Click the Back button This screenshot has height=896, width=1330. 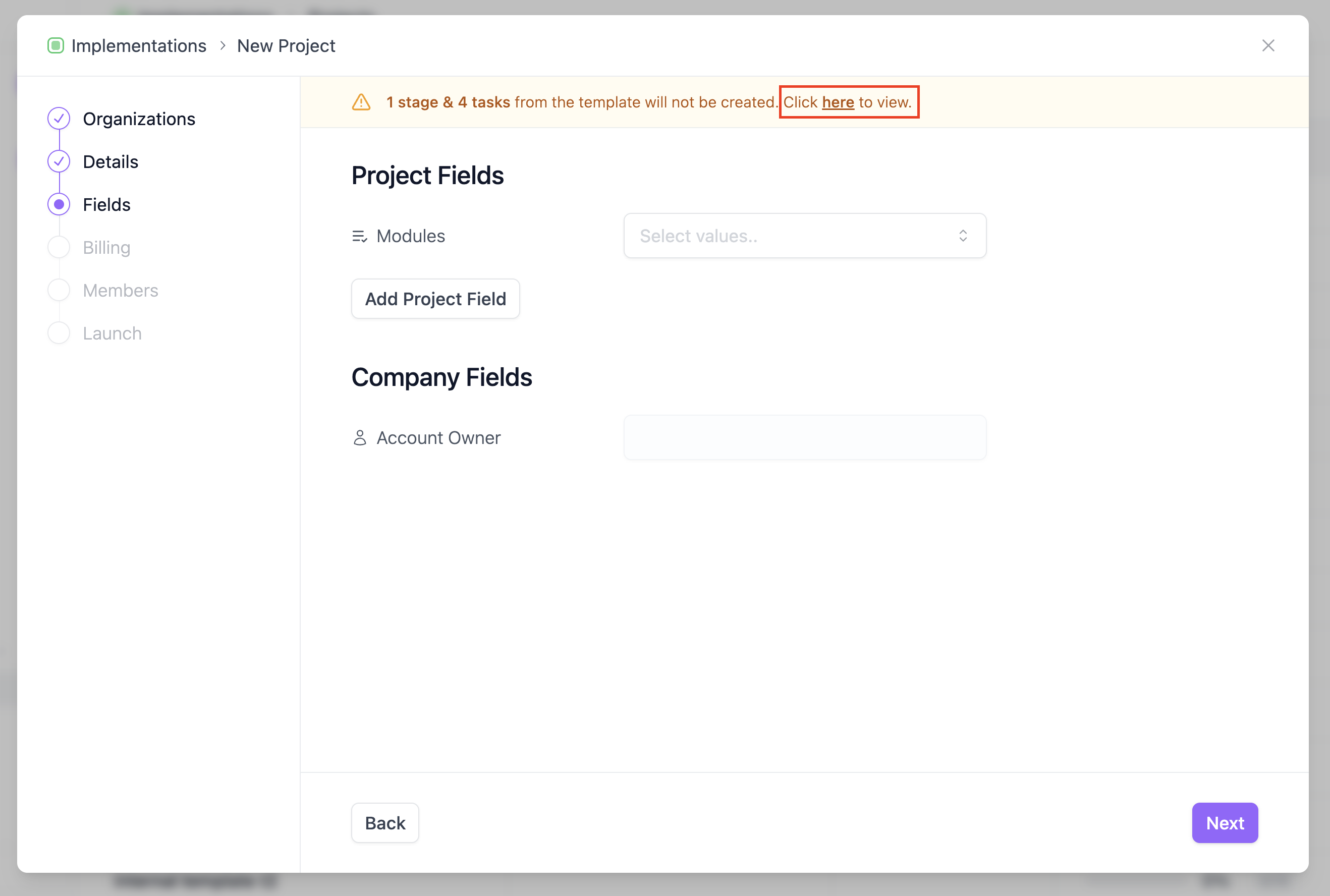[x=384, y=823]
